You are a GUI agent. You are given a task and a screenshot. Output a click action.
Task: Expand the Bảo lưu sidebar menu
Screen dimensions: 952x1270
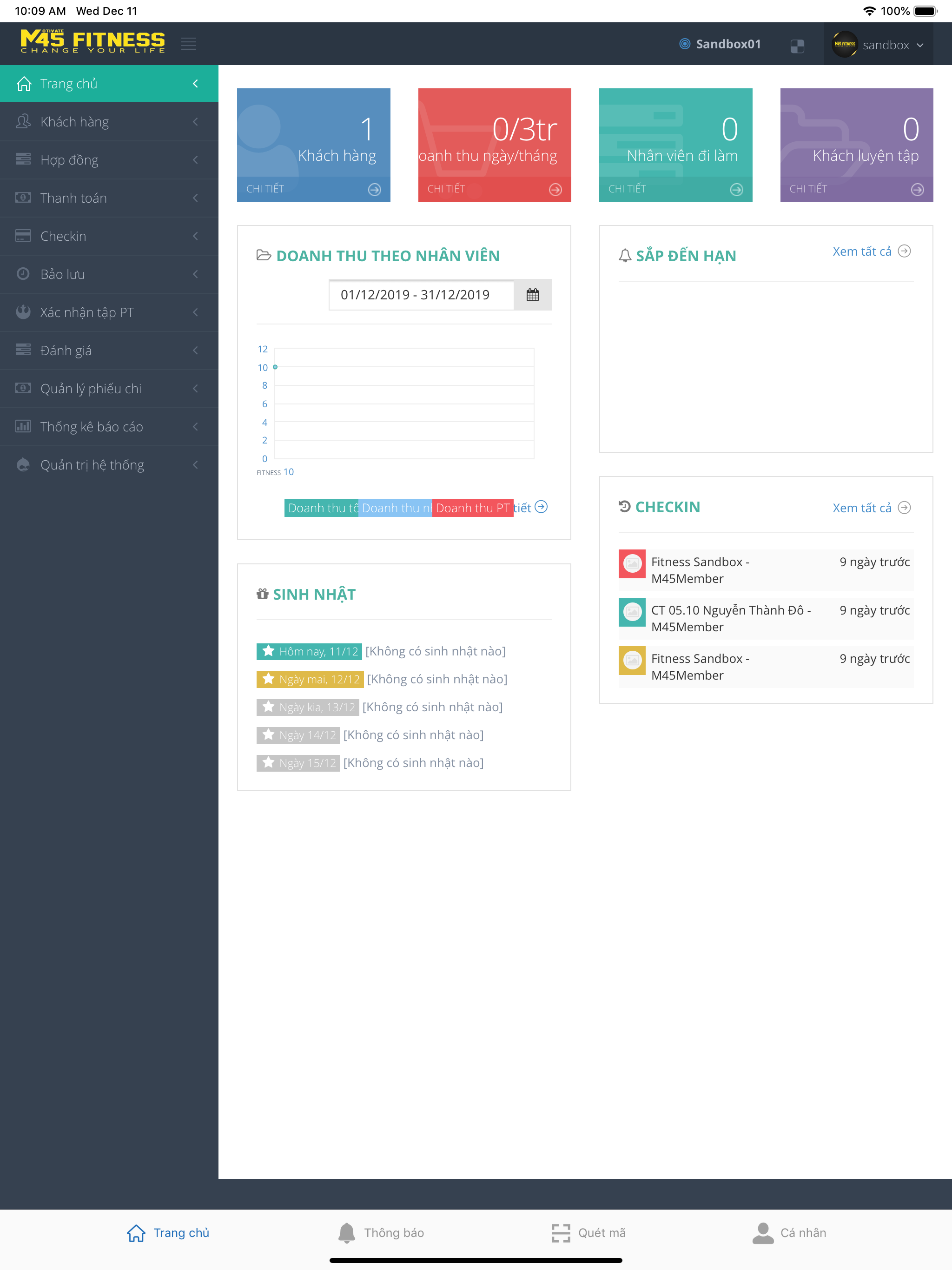coord(109,274)
